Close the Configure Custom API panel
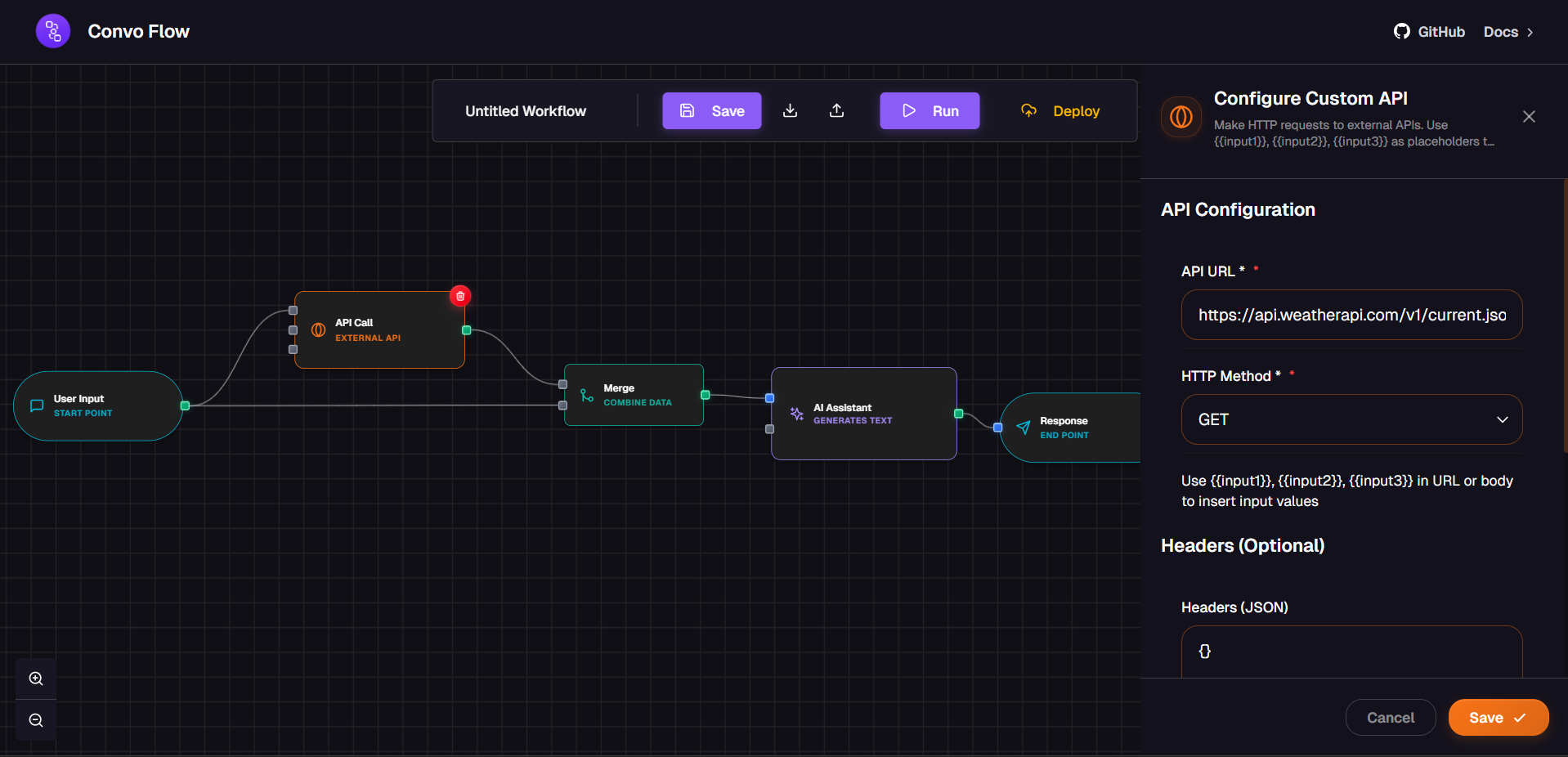1568x757 pixels. click(x=1529, y=117)
